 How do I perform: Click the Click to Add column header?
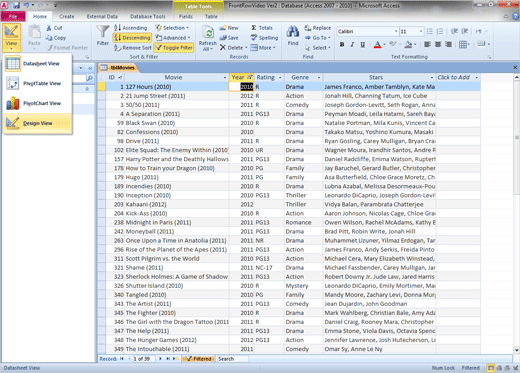pos(458,77)
